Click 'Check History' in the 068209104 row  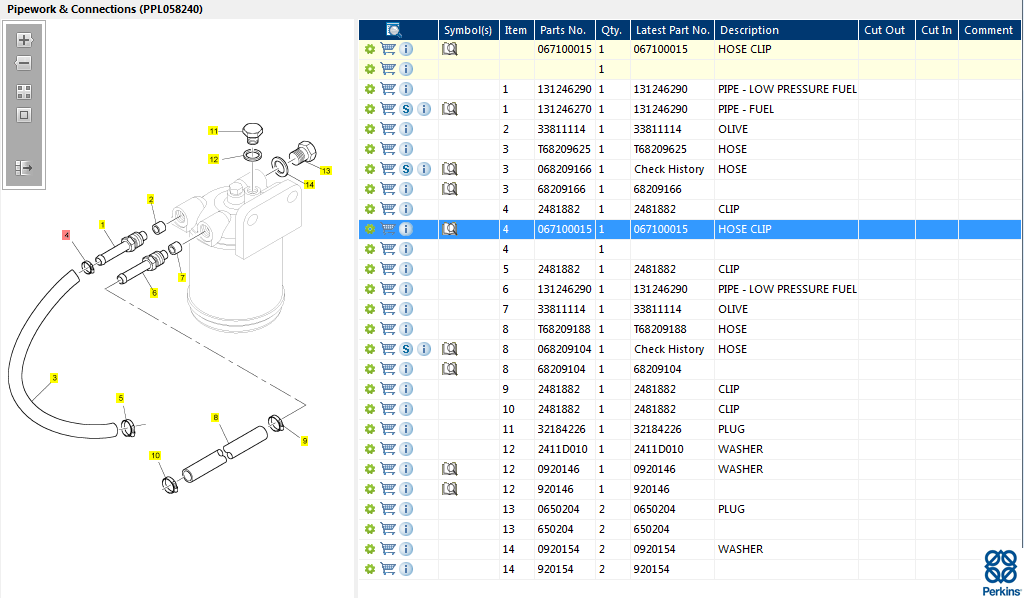tap(669, 349)
